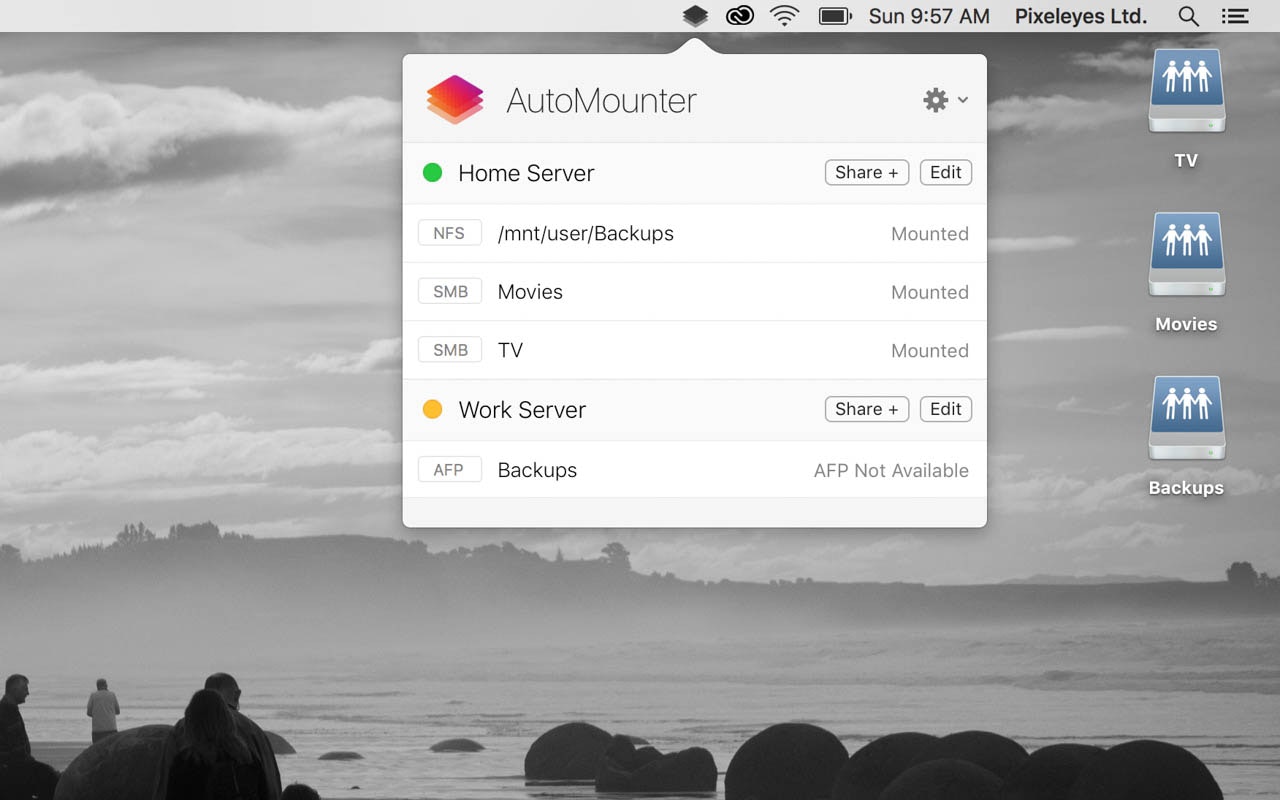Open the AutoMounter menu bar icon
The width and height of the screenshot is (1280, 800).
coord(694,16)
